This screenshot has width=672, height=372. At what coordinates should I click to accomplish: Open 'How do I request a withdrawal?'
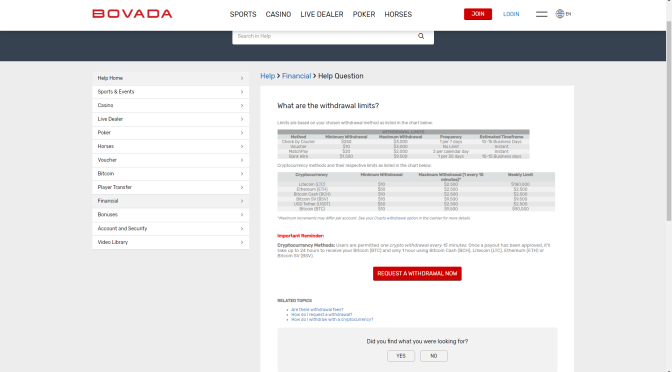321,315
